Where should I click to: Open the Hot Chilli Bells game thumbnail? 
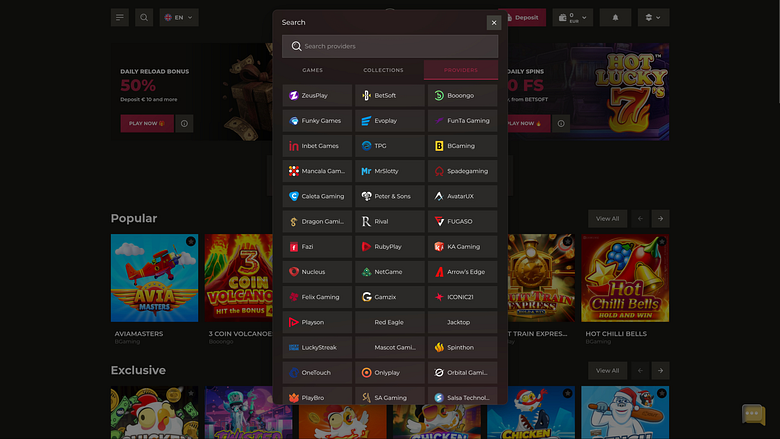coord(625,278)
